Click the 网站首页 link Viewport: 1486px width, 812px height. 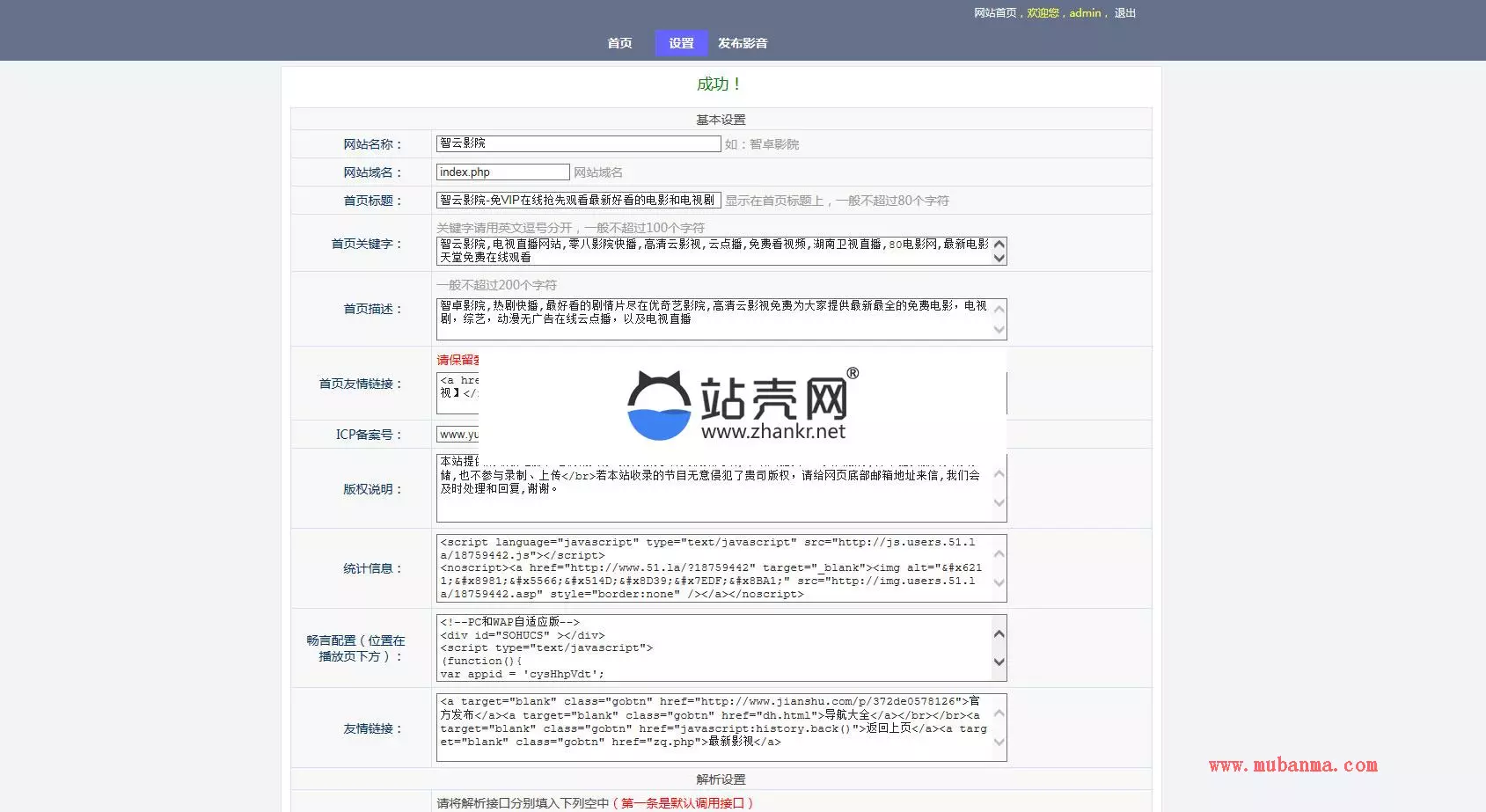coord(994,13)
